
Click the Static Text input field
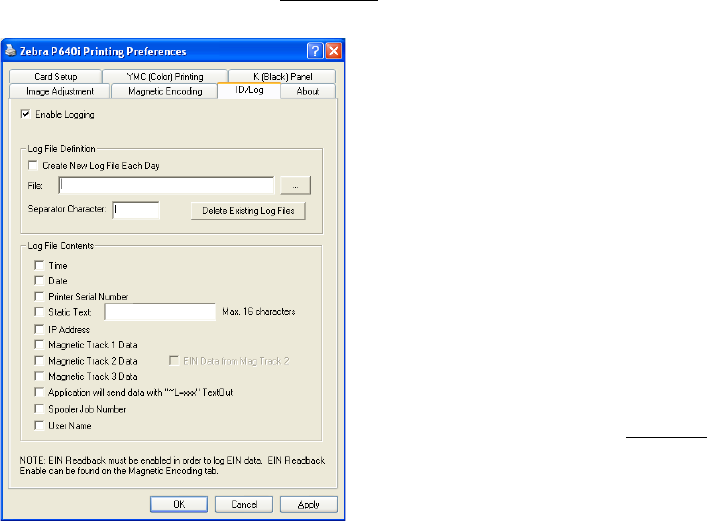click(160, 312)
